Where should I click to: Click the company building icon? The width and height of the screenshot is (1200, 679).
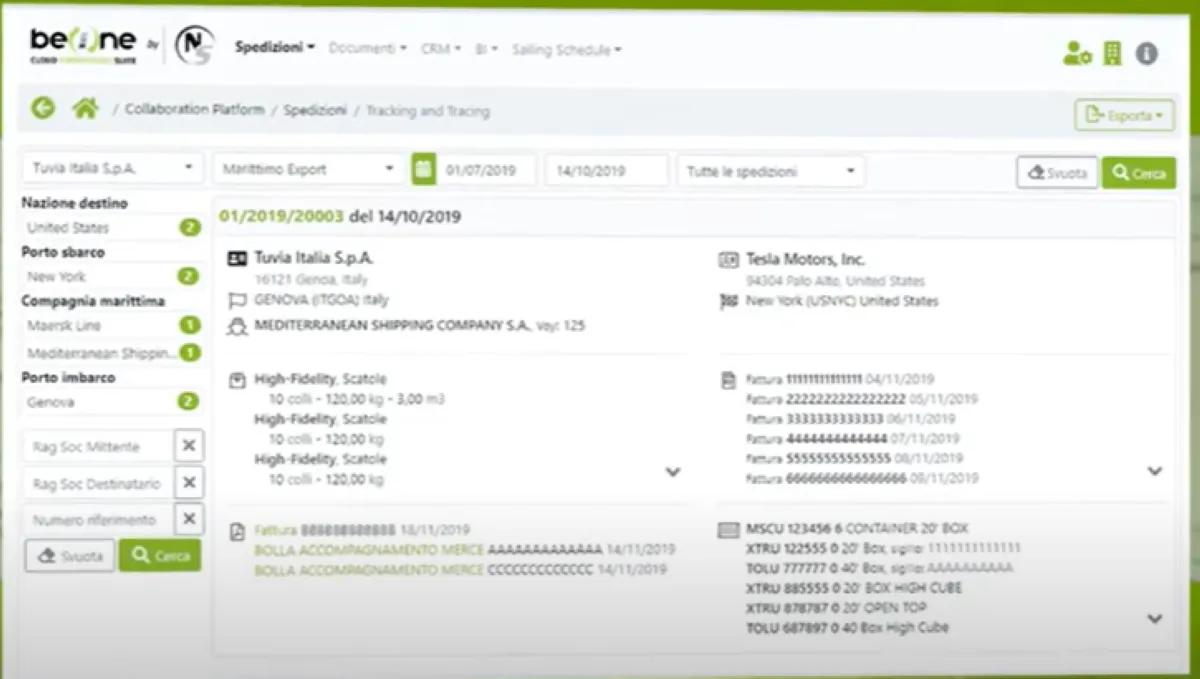click(1112, 53)
